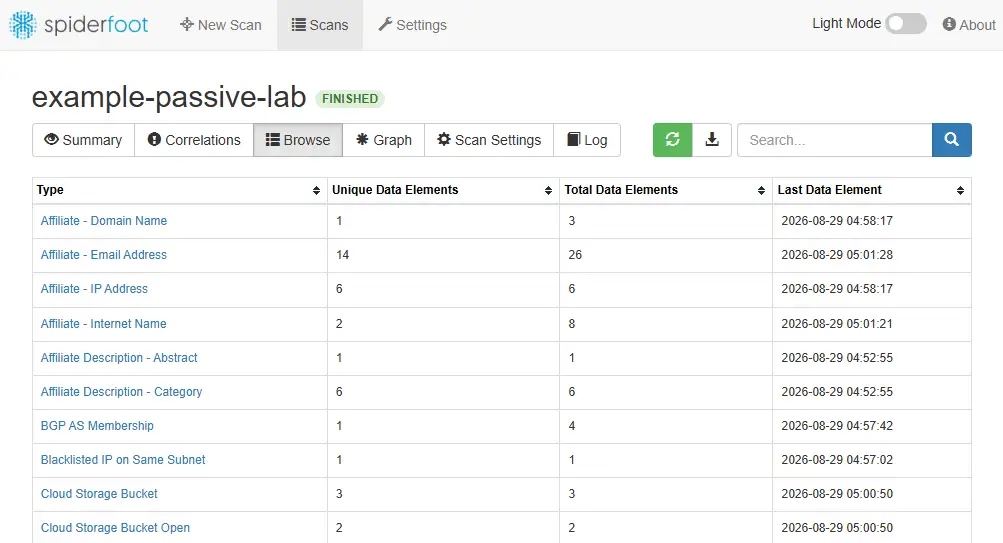This screenshot has width=1003, height=543.
Task: Click unique count 14 in Email Address row
Action: pos(342,255)
